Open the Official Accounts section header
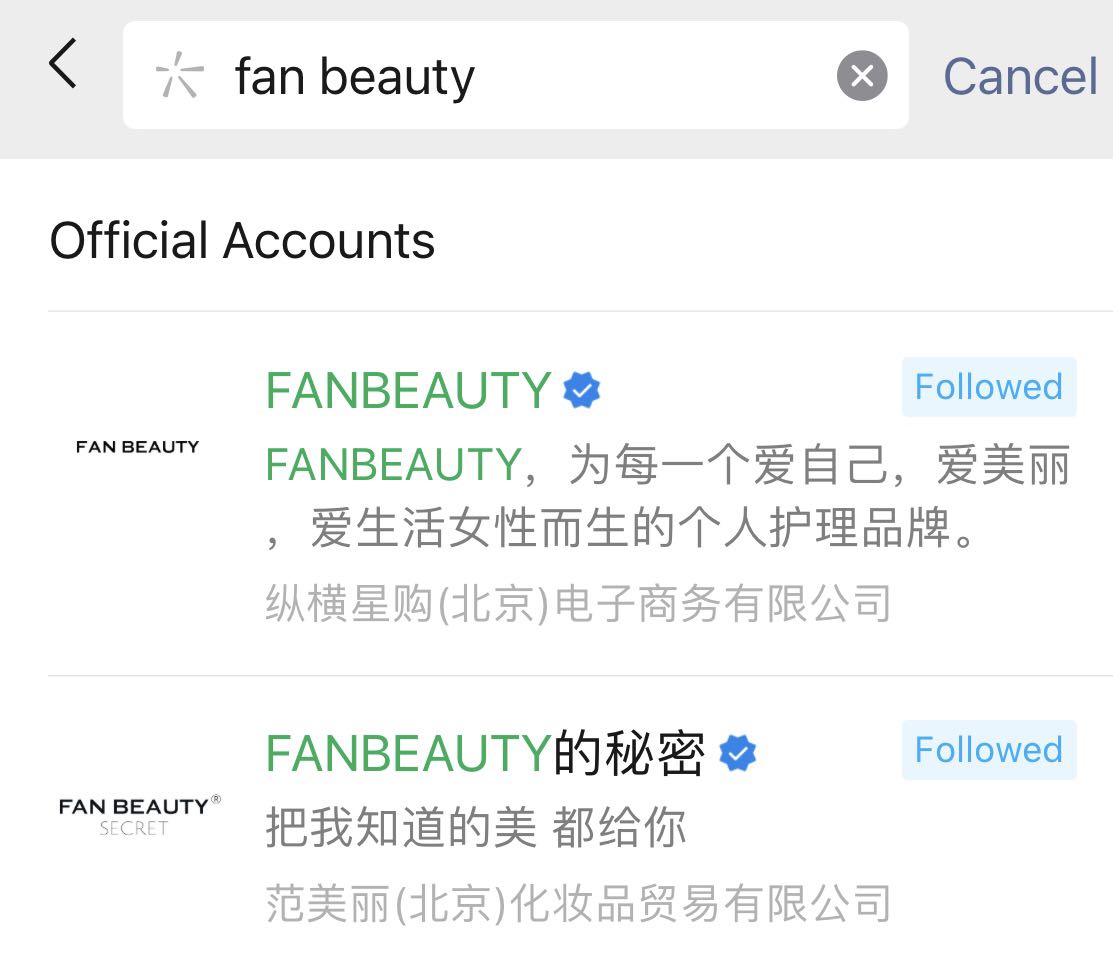 point(242,241)
